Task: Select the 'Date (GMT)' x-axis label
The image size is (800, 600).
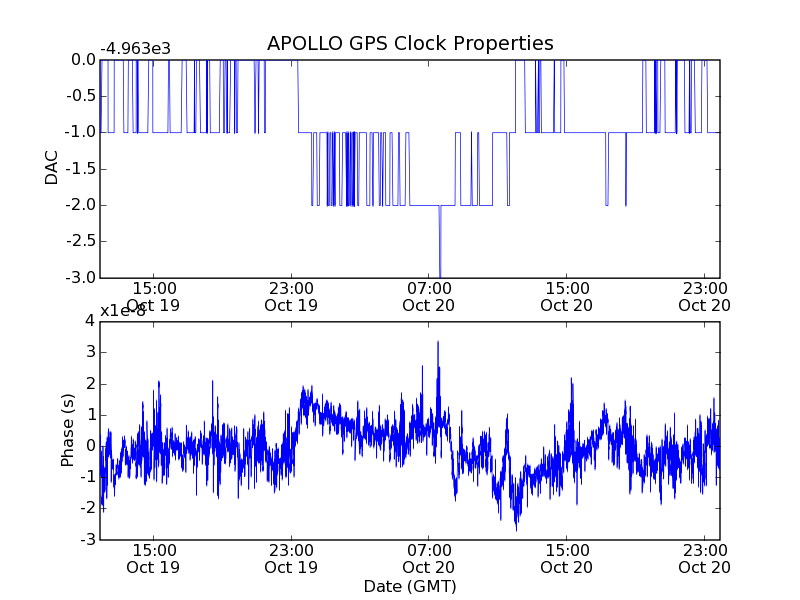Action: pos(410,587)
